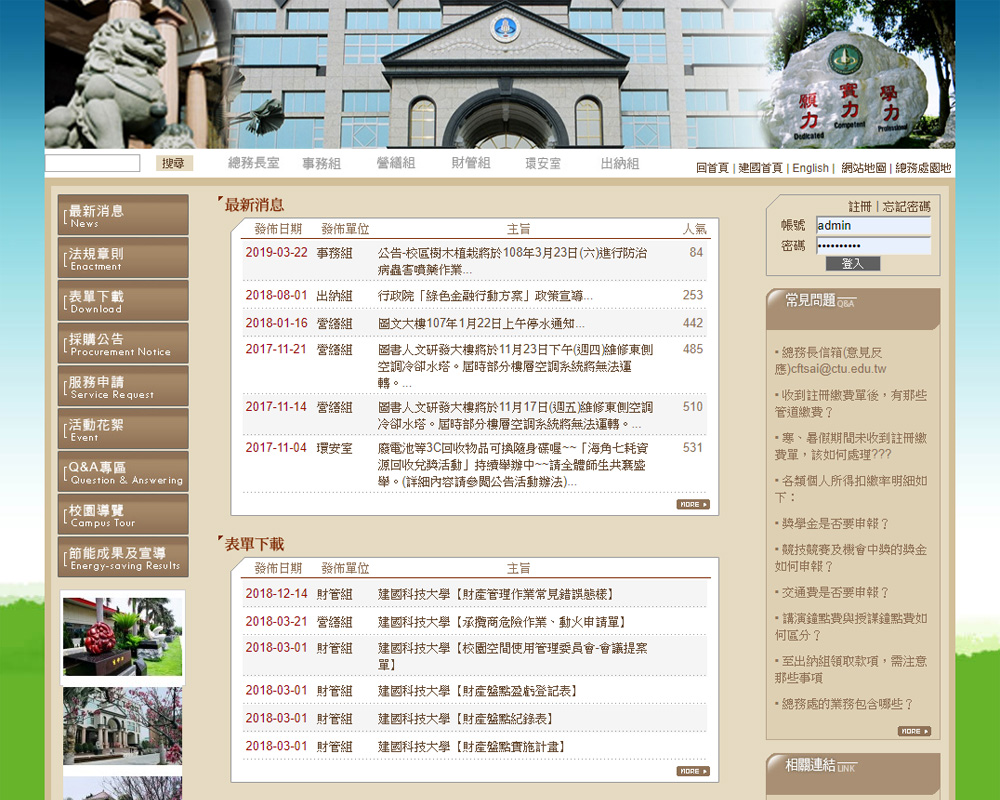Viewport: 1000px width, 800px height.
Task: Open FAQ 總務長信箱(意見反應) entry
Action: point(831,360)
